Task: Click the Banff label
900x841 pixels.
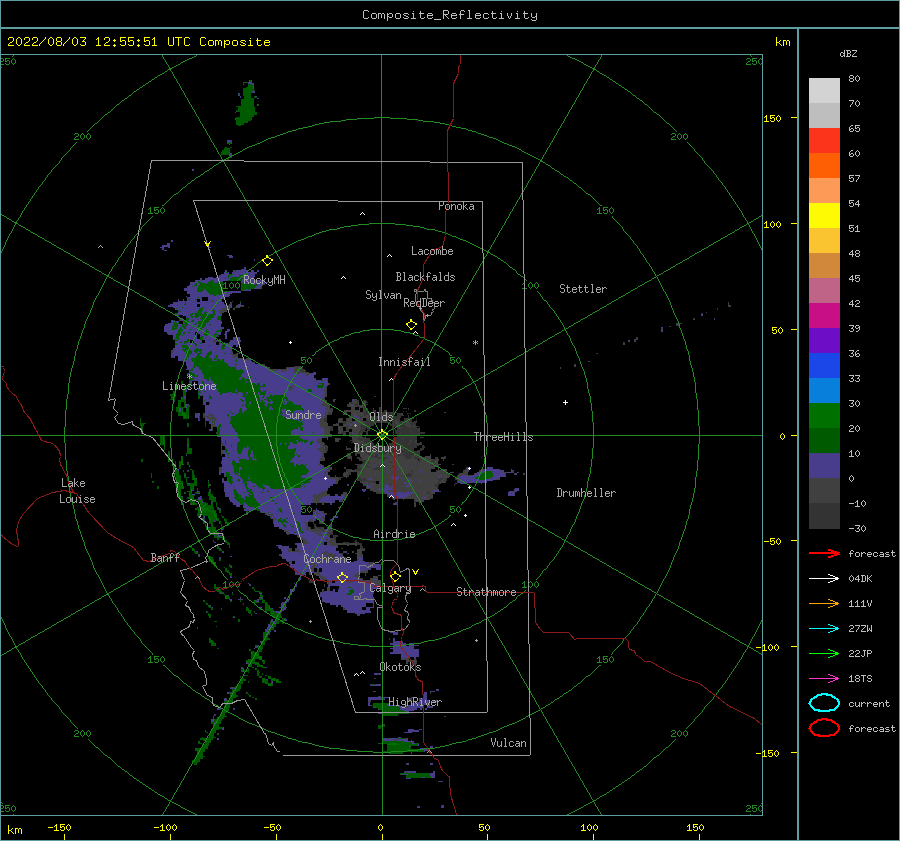Action: (x=165, y=557)
